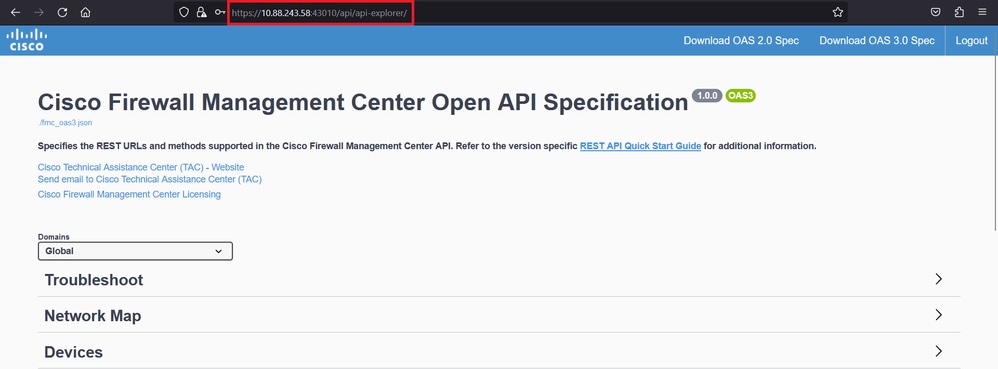Image resolution: width=998 pixels, height=369 pixels.
Task: Open the Pocket save icon
Action: (936, 12)
